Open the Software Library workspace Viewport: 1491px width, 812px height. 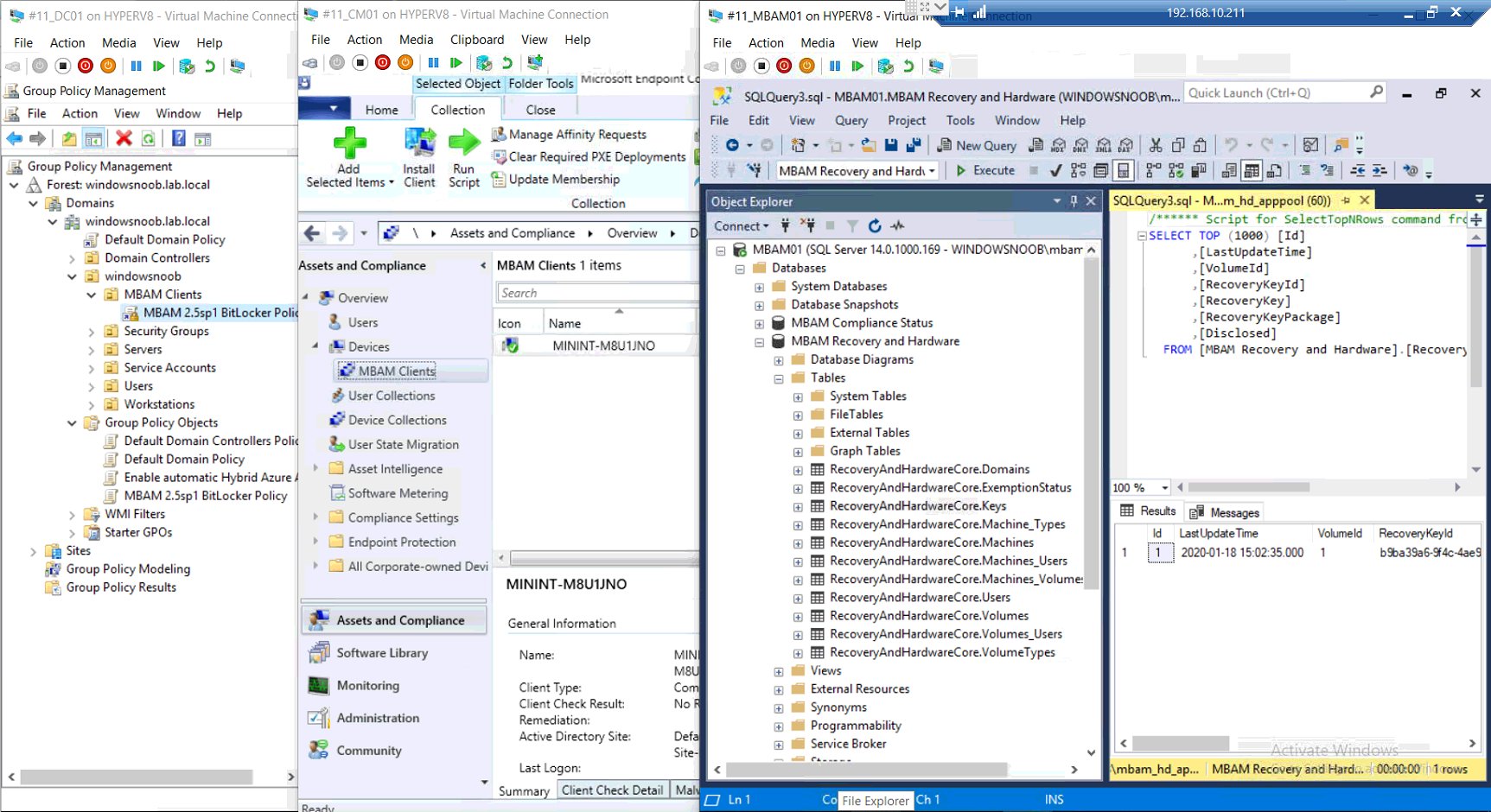pos(382,653)
